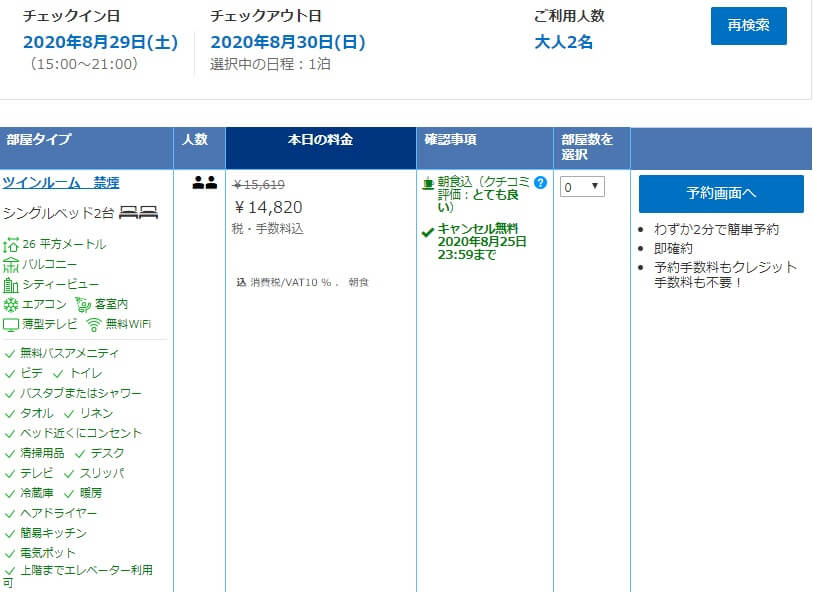
Task: Click the city view building icon
Action: click(10, 285)
